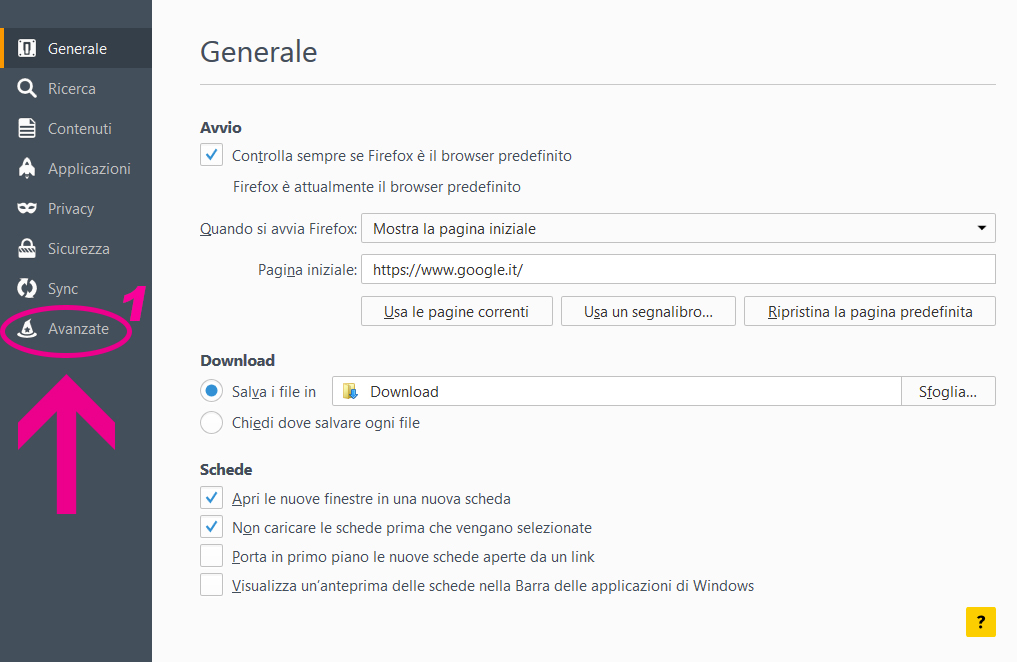
Task: Click the 'Generale' page heading
Action: [x=259, y=52]
